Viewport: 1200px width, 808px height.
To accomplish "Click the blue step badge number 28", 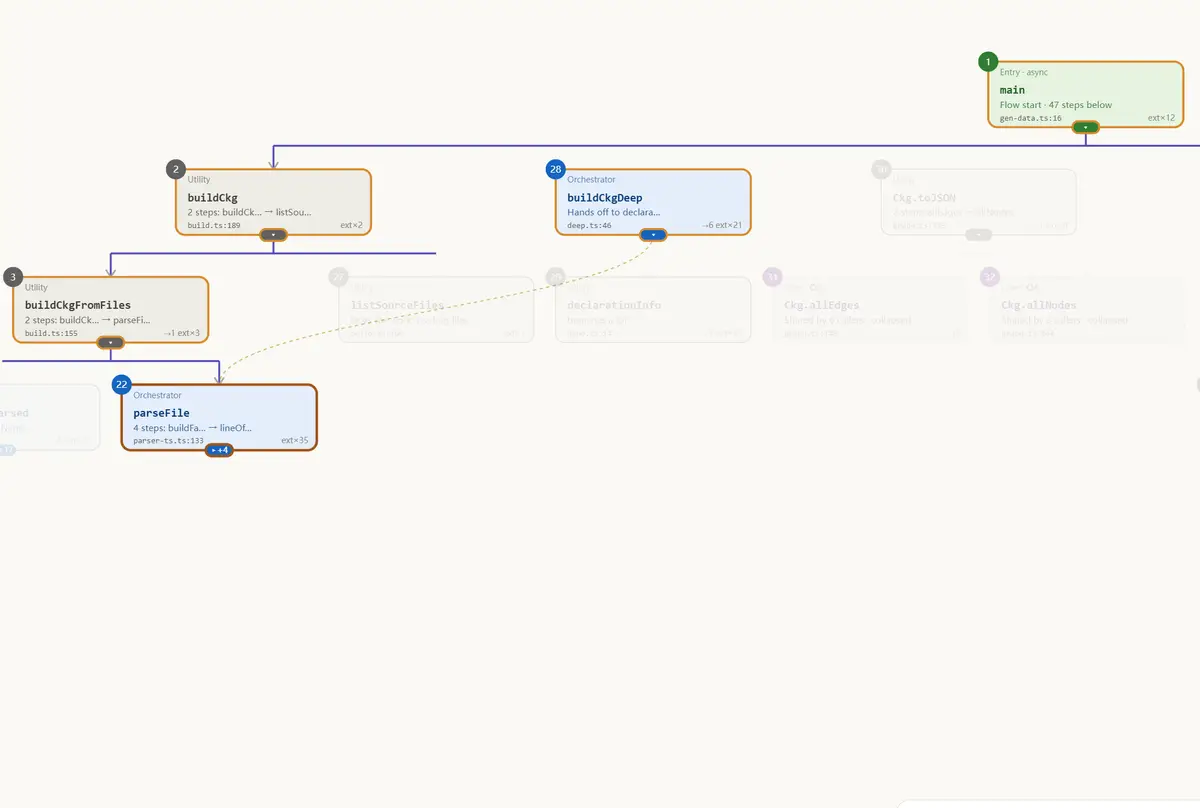I will 556,169.
